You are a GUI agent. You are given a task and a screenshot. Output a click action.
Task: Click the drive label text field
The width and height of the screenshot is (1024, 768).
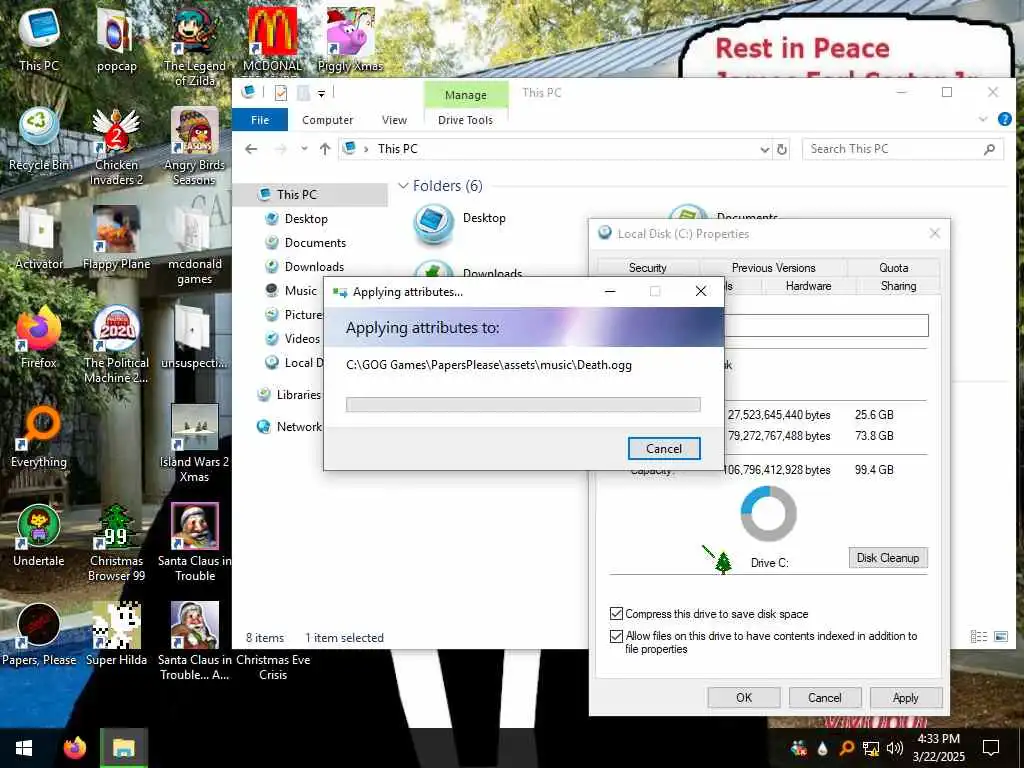826,325
